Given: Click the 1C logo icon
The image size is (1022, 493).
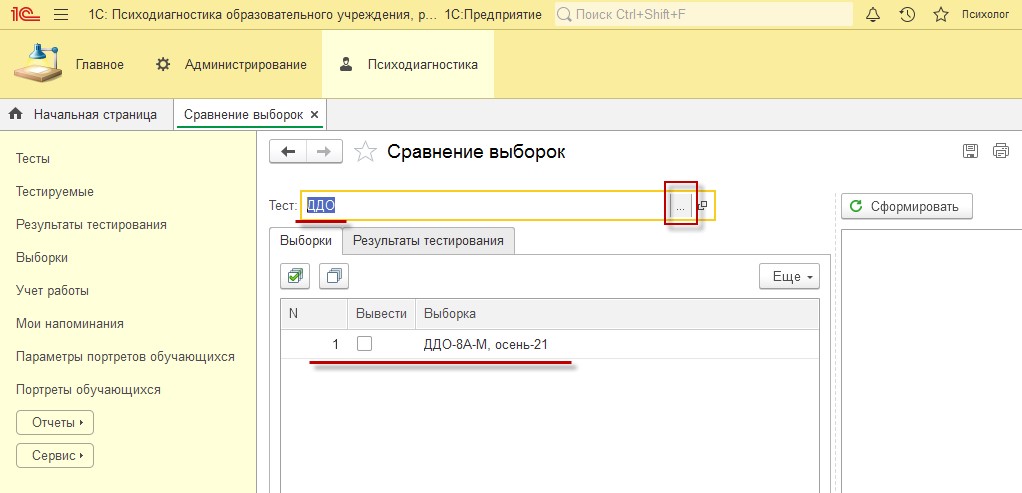Looking at the screenshot, I should pos(25,14).
